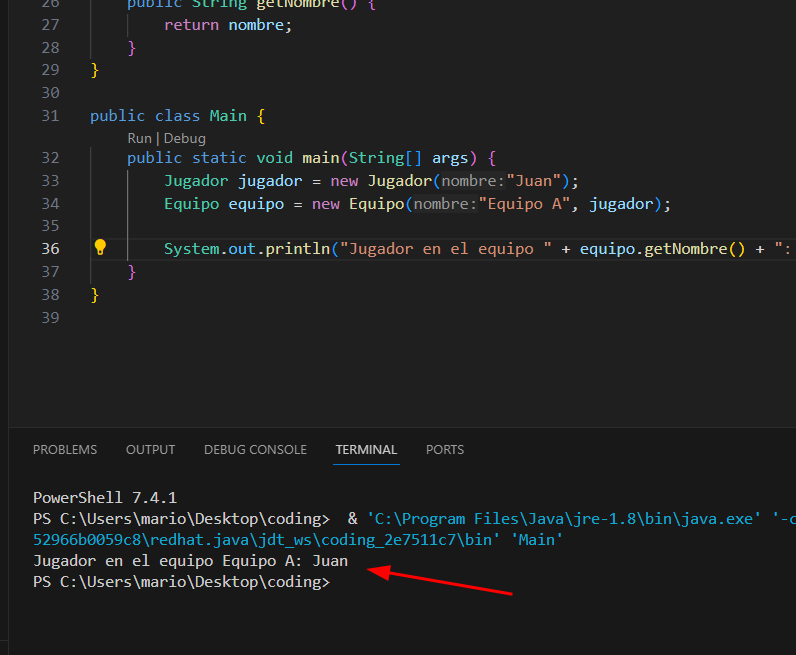Click the 'Main' argument in the terminal command
796x655 pixels.
click(537, 540)
